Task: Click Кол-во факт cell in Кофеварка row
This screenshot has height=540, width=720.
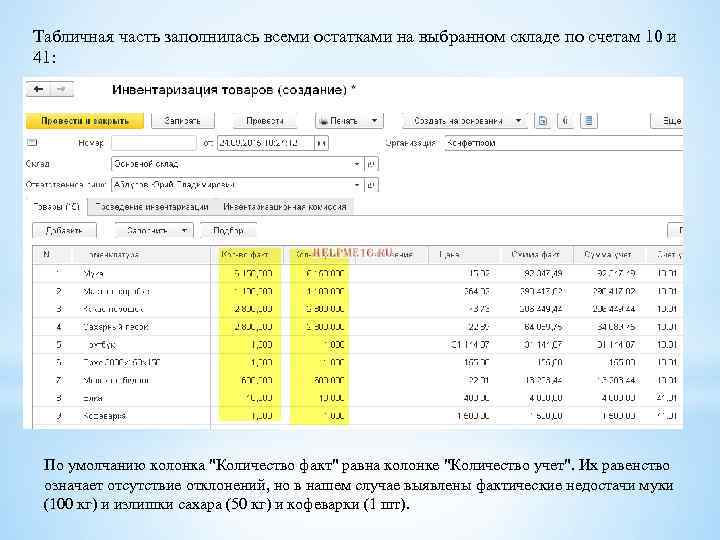Action: [x=247, y=416]
